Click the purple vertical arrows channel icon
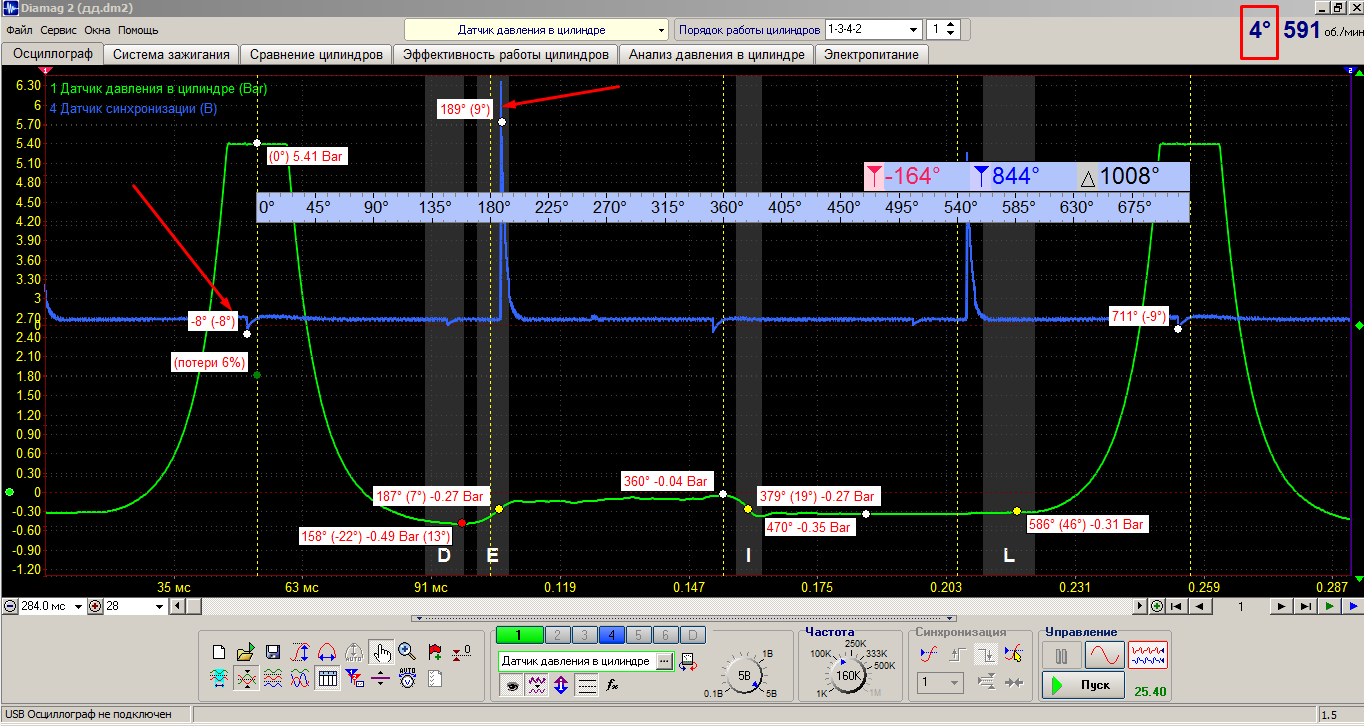This screenshot has height=726, width=1364. (x=561, y=685)
